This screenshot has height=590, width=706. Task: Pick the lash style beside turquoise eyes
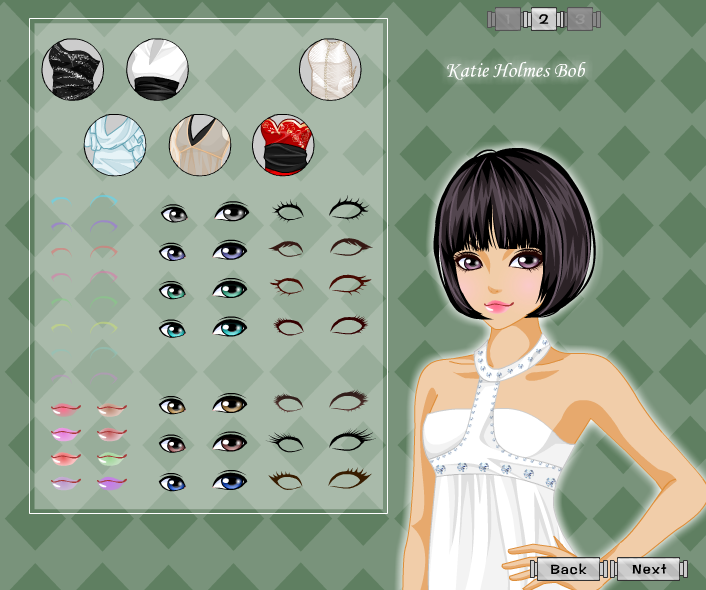tap(321, 325)
